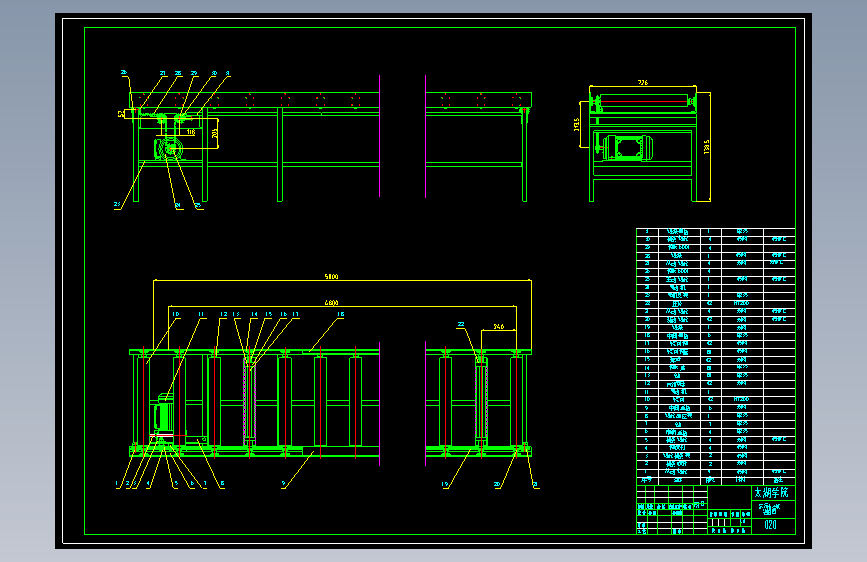Screen dimensions: 867x562
Task: Select the gear reducer in the elevation view
Action: coord(169,148)
